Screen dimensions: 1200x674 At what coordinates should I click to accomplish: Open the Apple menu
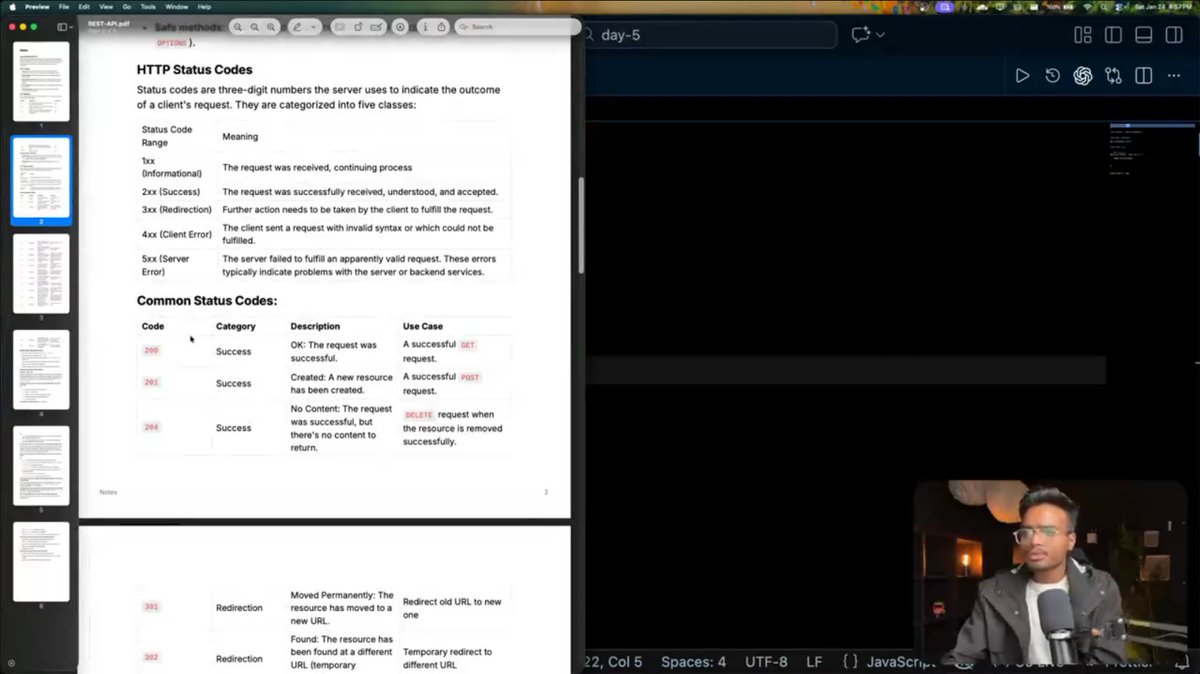coord(12,7)
